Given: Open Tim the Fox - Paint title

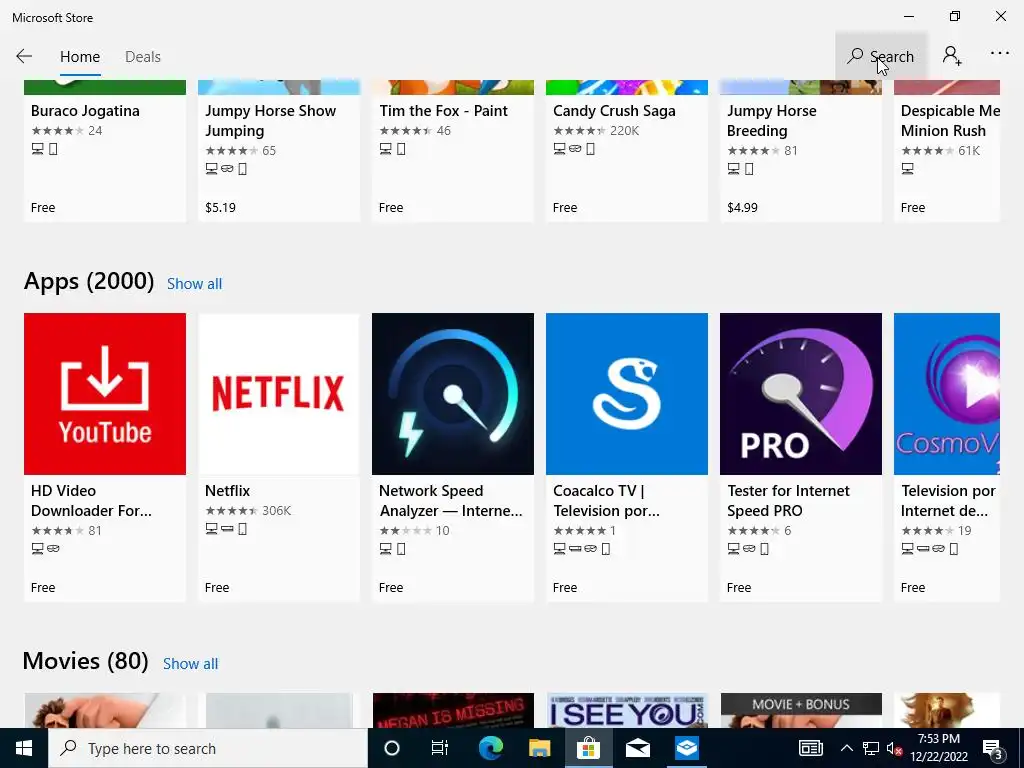Looking at the screenshot, I should pyautogui.click(x=443, y=111).
